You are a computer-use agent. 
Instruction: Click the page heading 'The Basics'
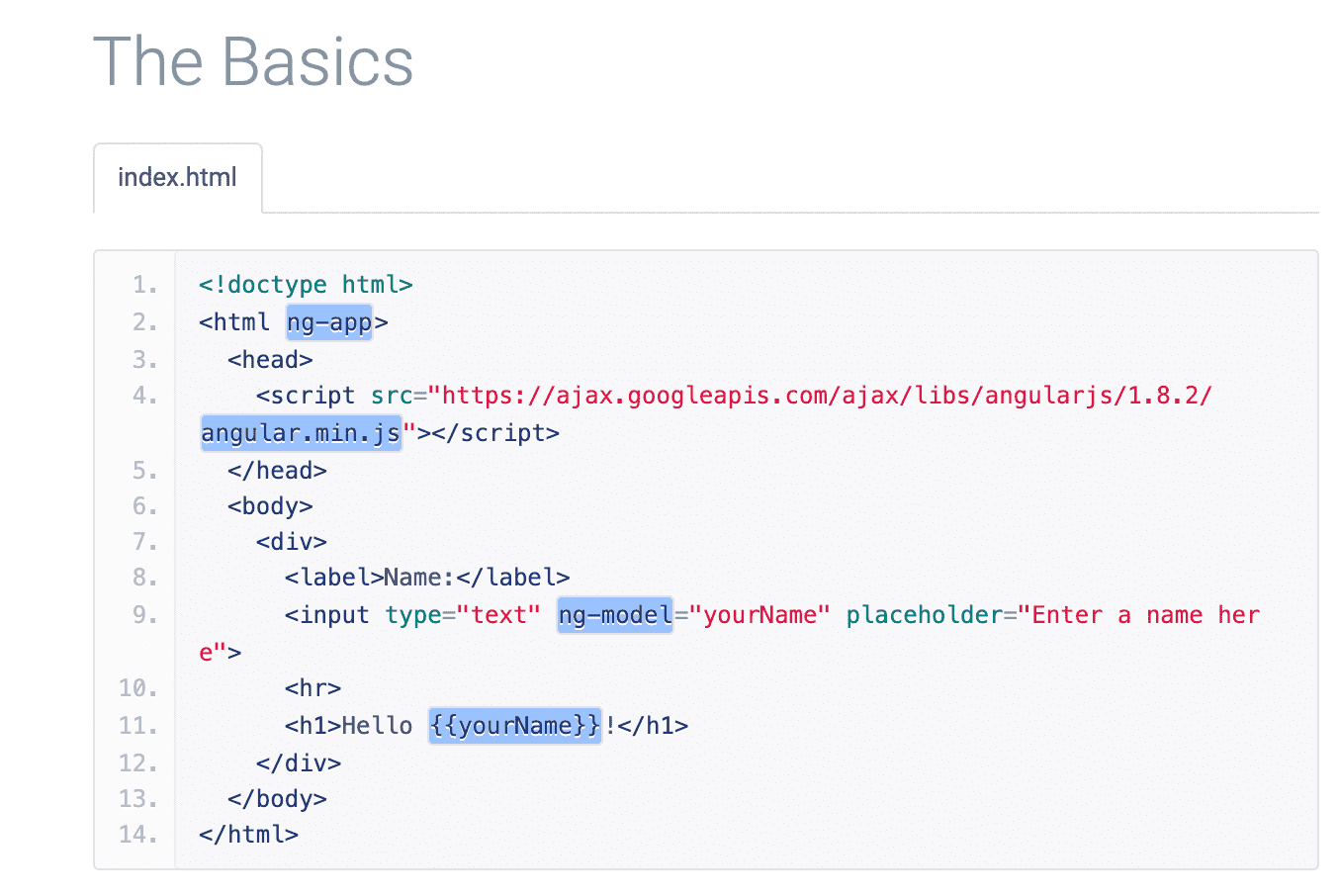click(x=252, y=61)
